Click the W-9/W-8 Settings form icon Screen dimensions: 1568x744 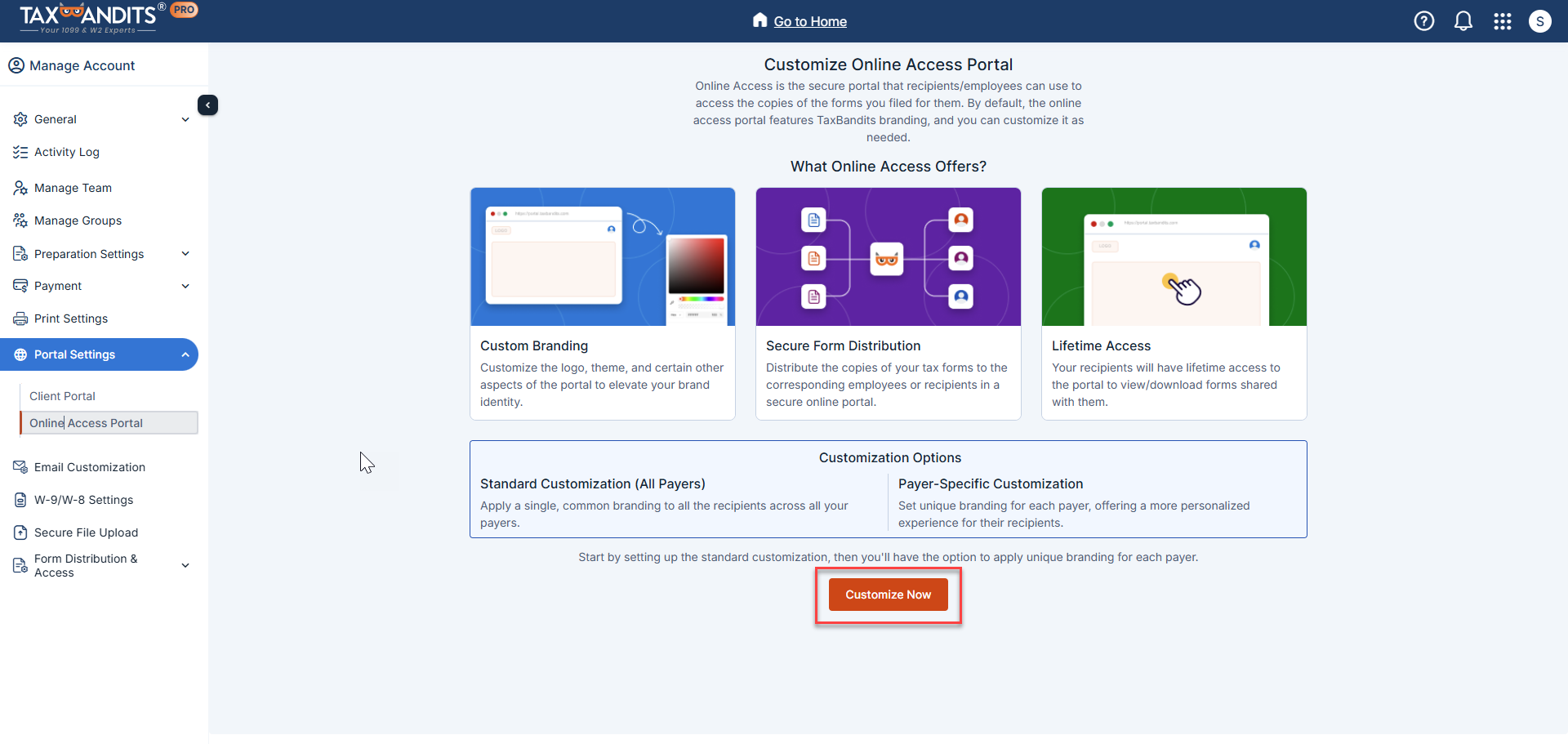tap(20, 500)
